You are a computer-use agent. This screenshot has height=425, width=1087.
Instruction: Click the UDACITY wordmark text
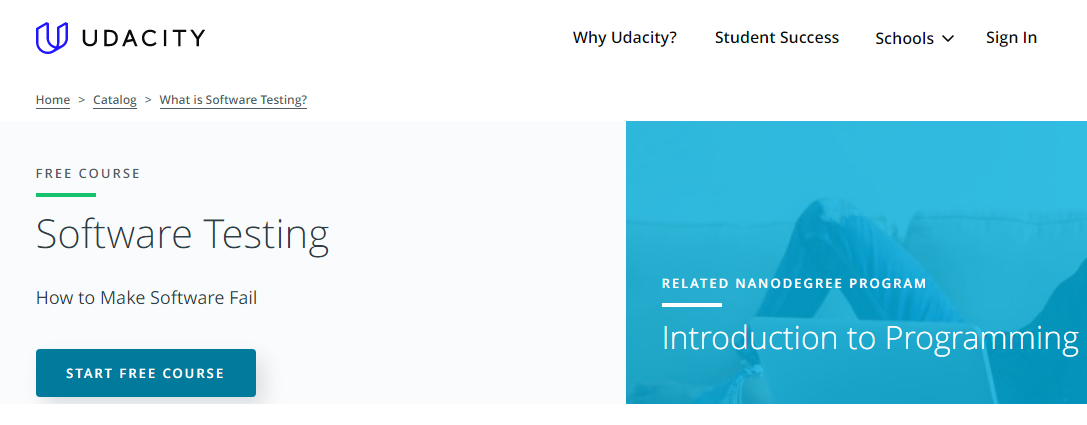[142, 38]
